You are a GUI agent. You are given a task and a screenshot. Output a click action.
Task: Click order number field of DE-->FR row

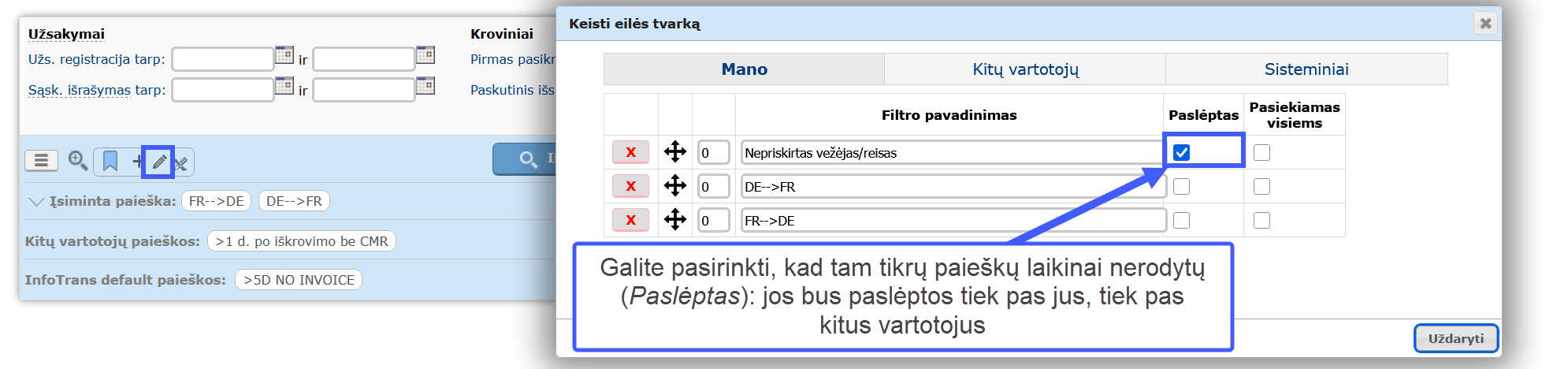coord(713,186)
